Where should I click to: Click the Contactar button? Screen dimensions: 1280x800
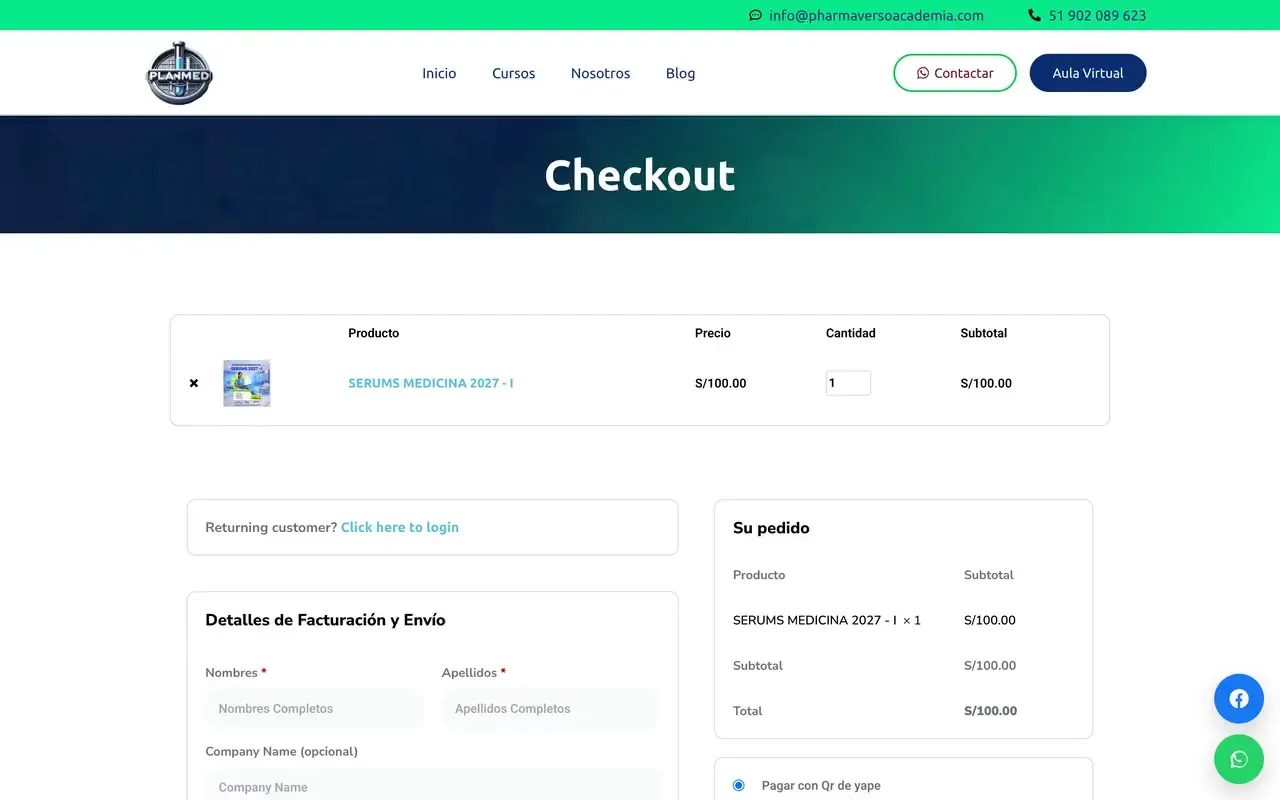955,73
